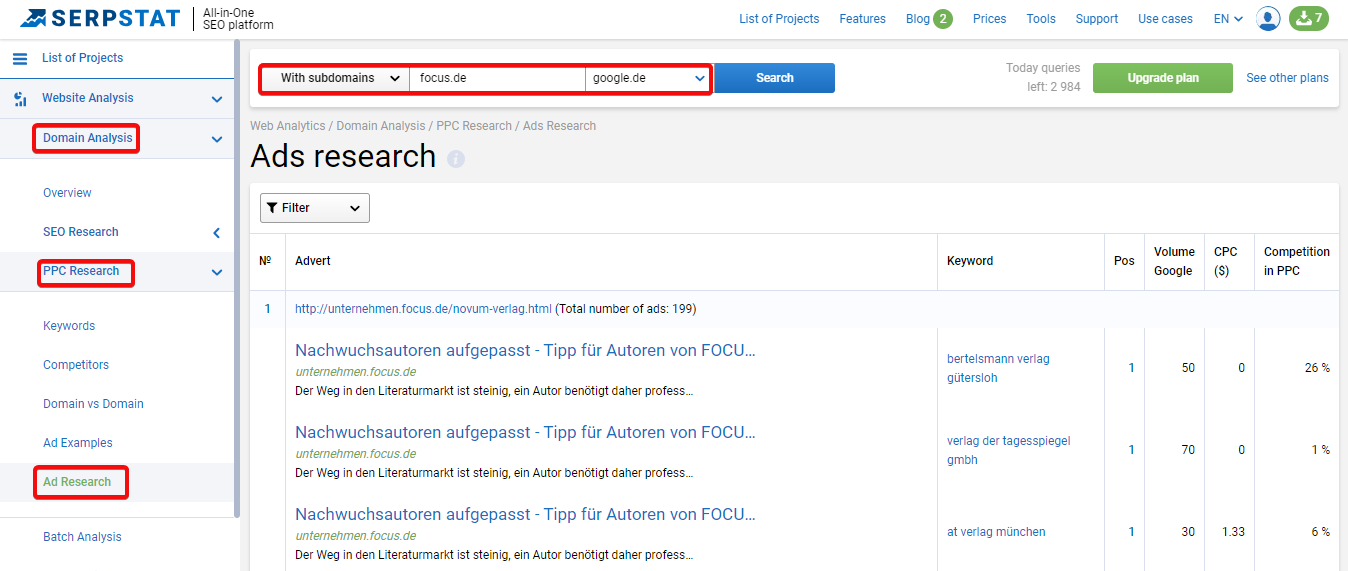Open the With subdomains dropdown
Screen dimensions: 1348x571
point(337,78)
